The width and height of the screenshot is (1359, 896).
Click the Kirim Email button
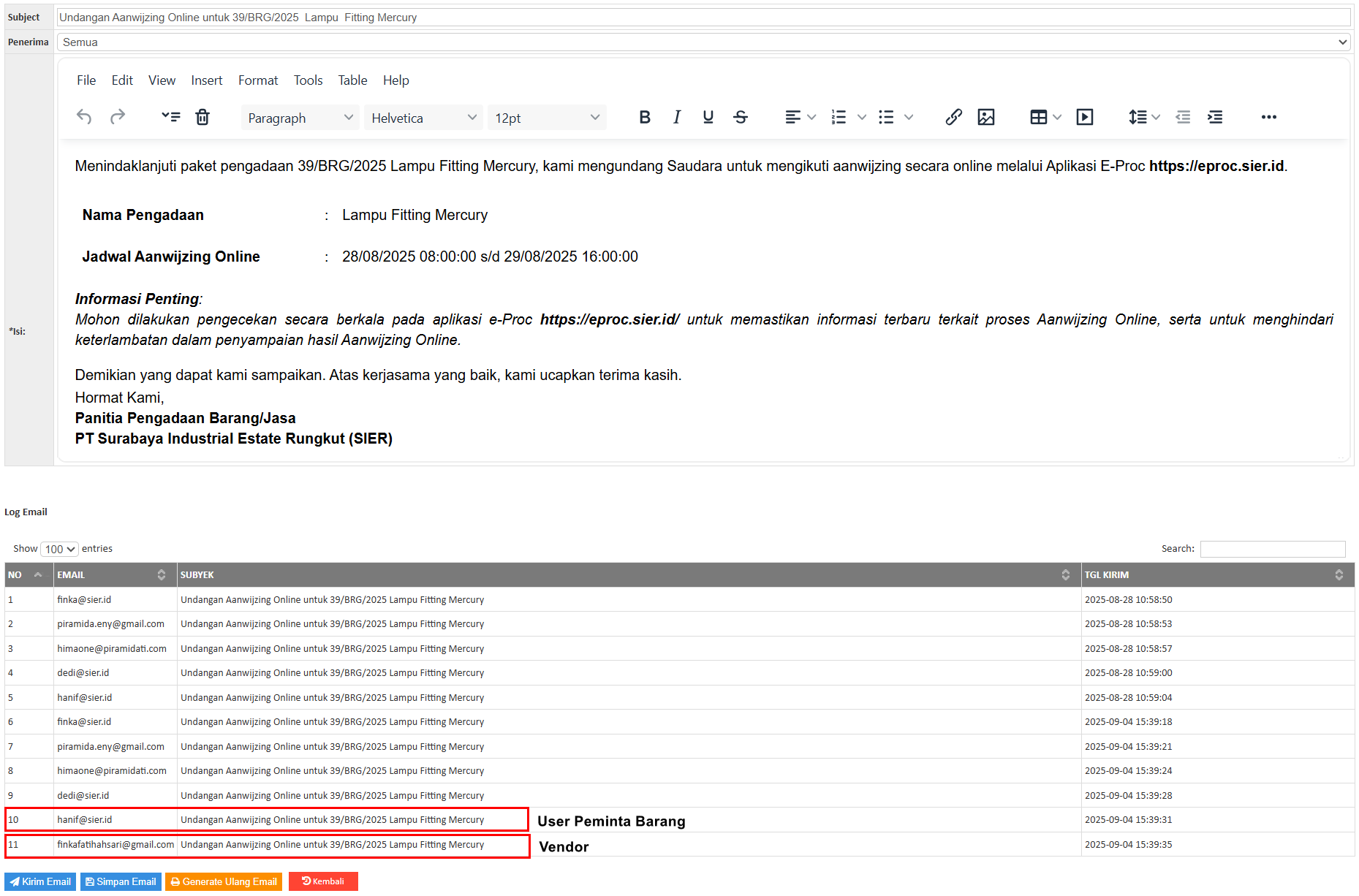(x=40, y=881)
